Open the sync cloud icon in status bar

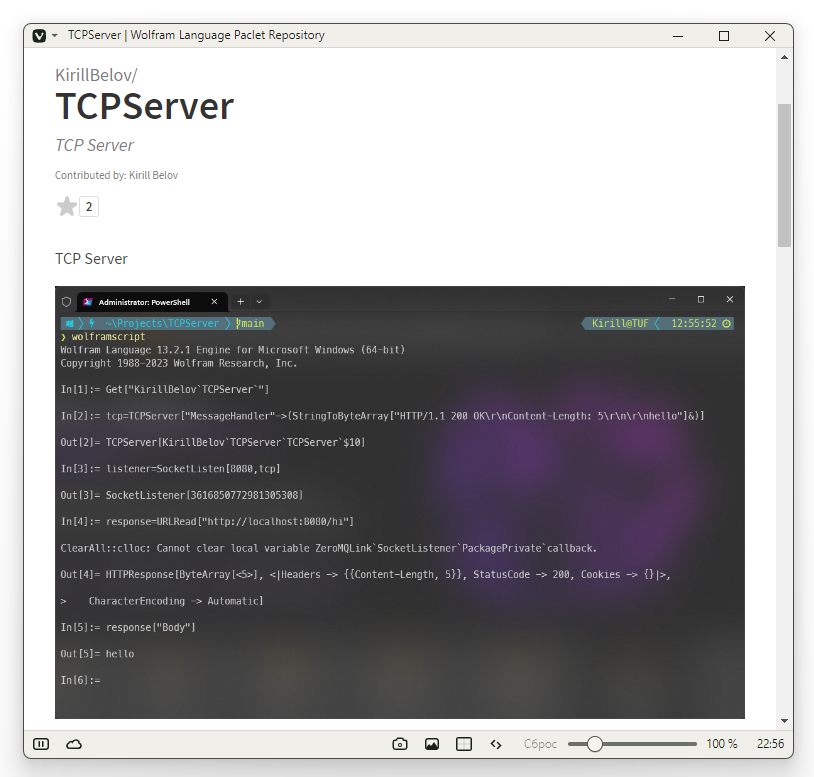[x=74, y=744]
